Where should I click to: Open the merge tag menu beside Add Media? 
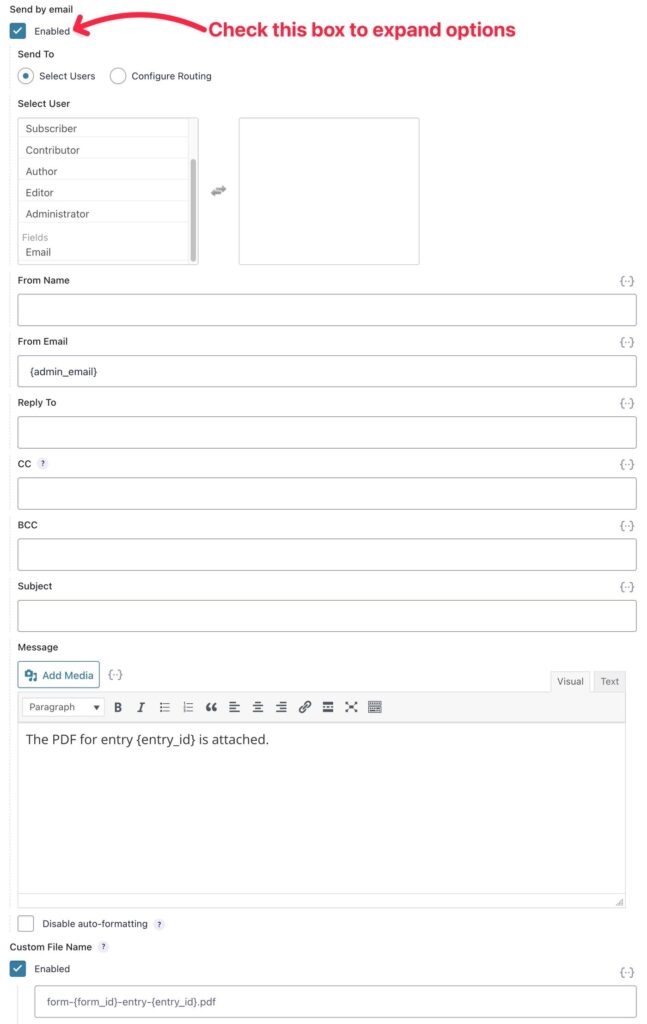click(x=115, y=674)
